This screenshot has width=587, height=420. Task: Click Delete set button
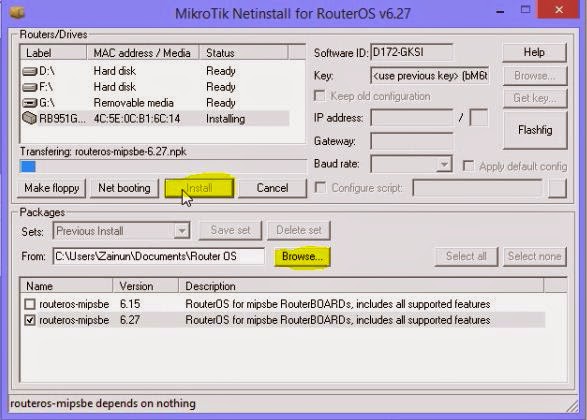click(299, 230)
